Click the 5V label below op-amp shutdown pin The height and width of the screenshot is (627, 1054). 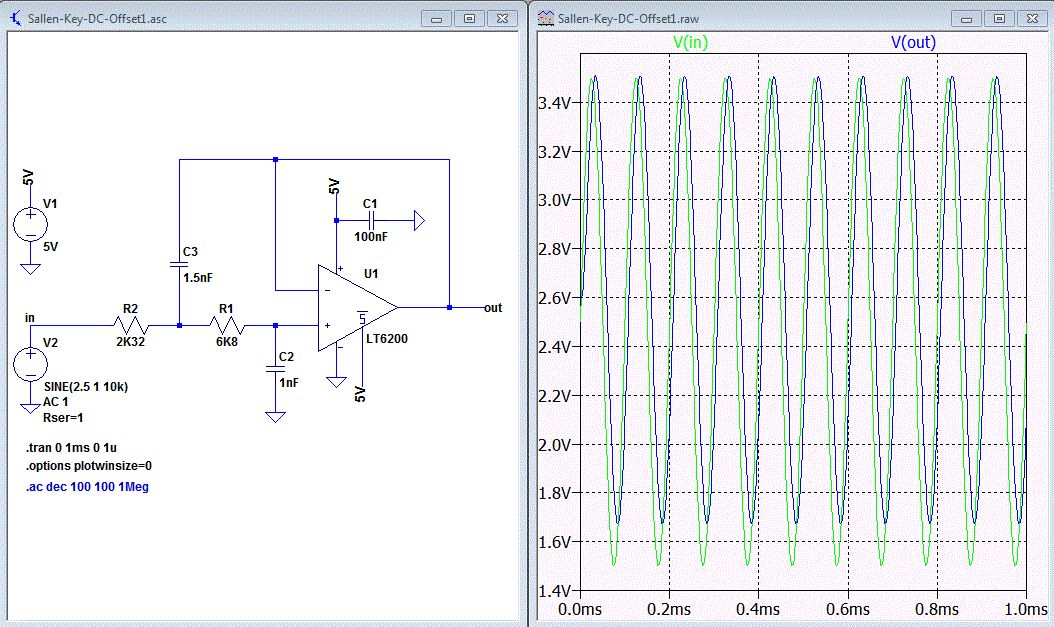click(360, 394)
